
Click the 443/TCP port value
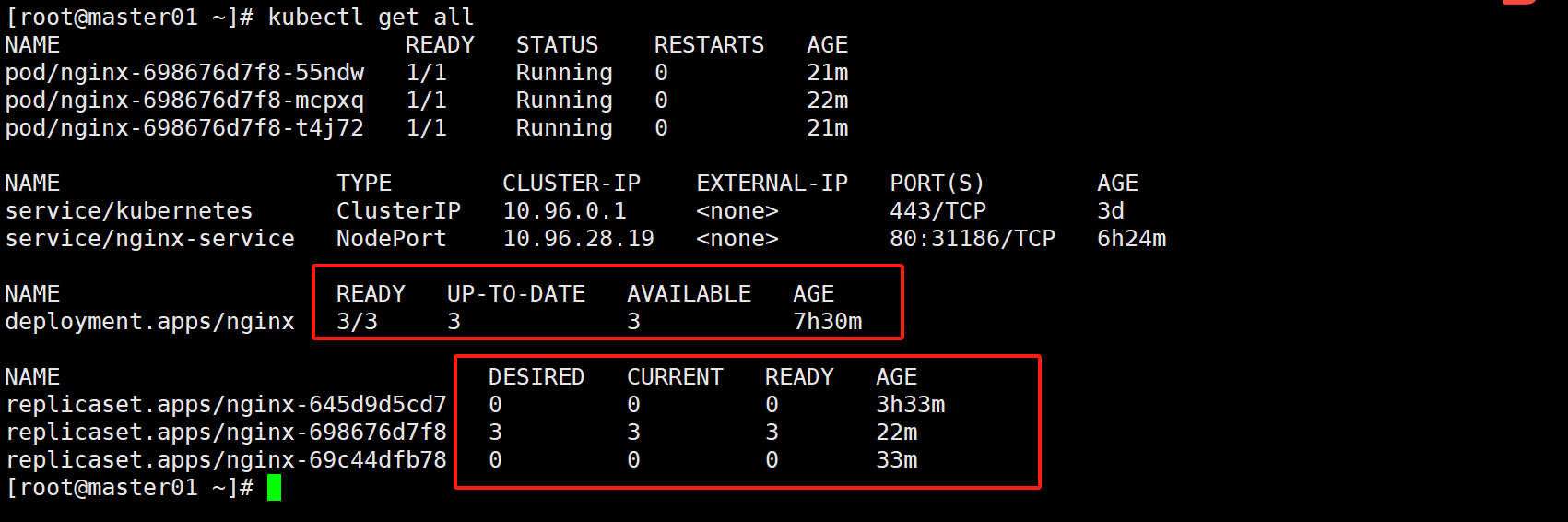937,211
